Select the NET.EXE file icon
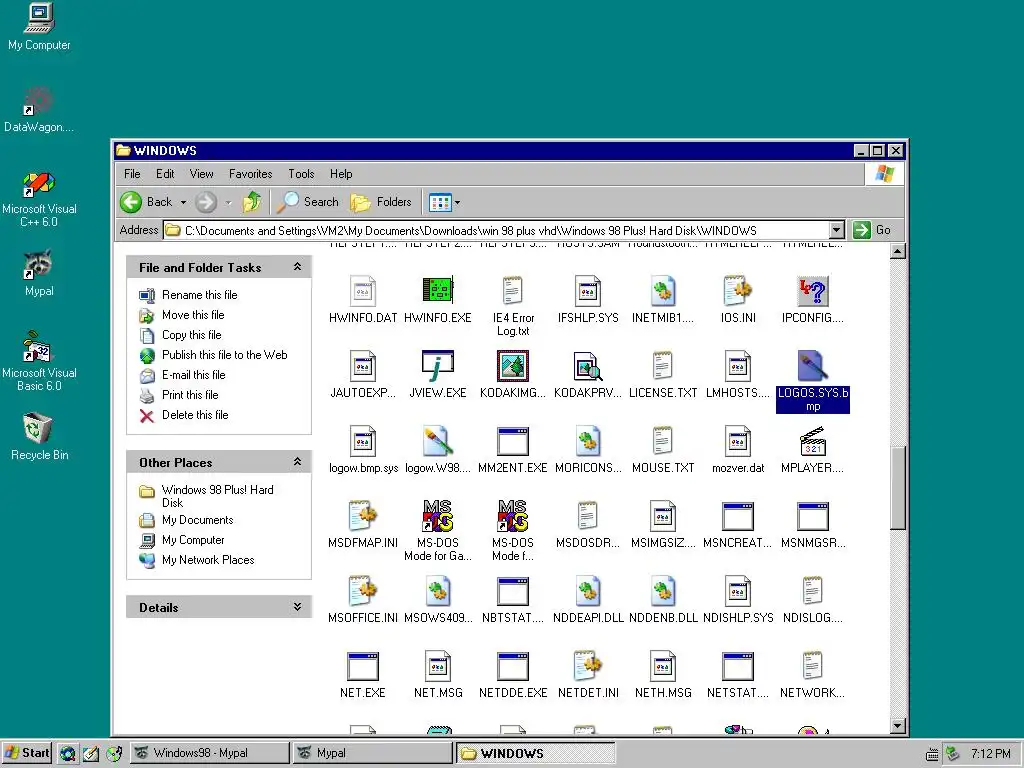 click(x=362, y=666)
